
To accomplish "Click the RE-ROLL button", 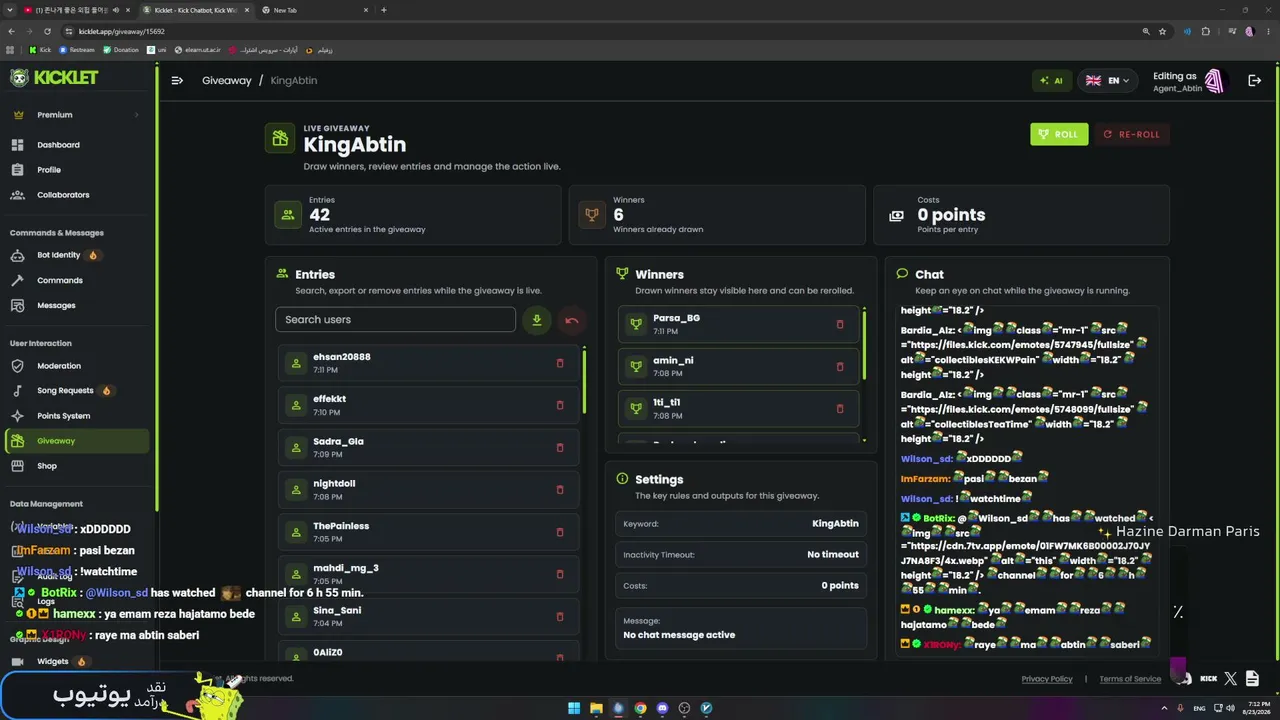I will click(x=1132, y=134).
